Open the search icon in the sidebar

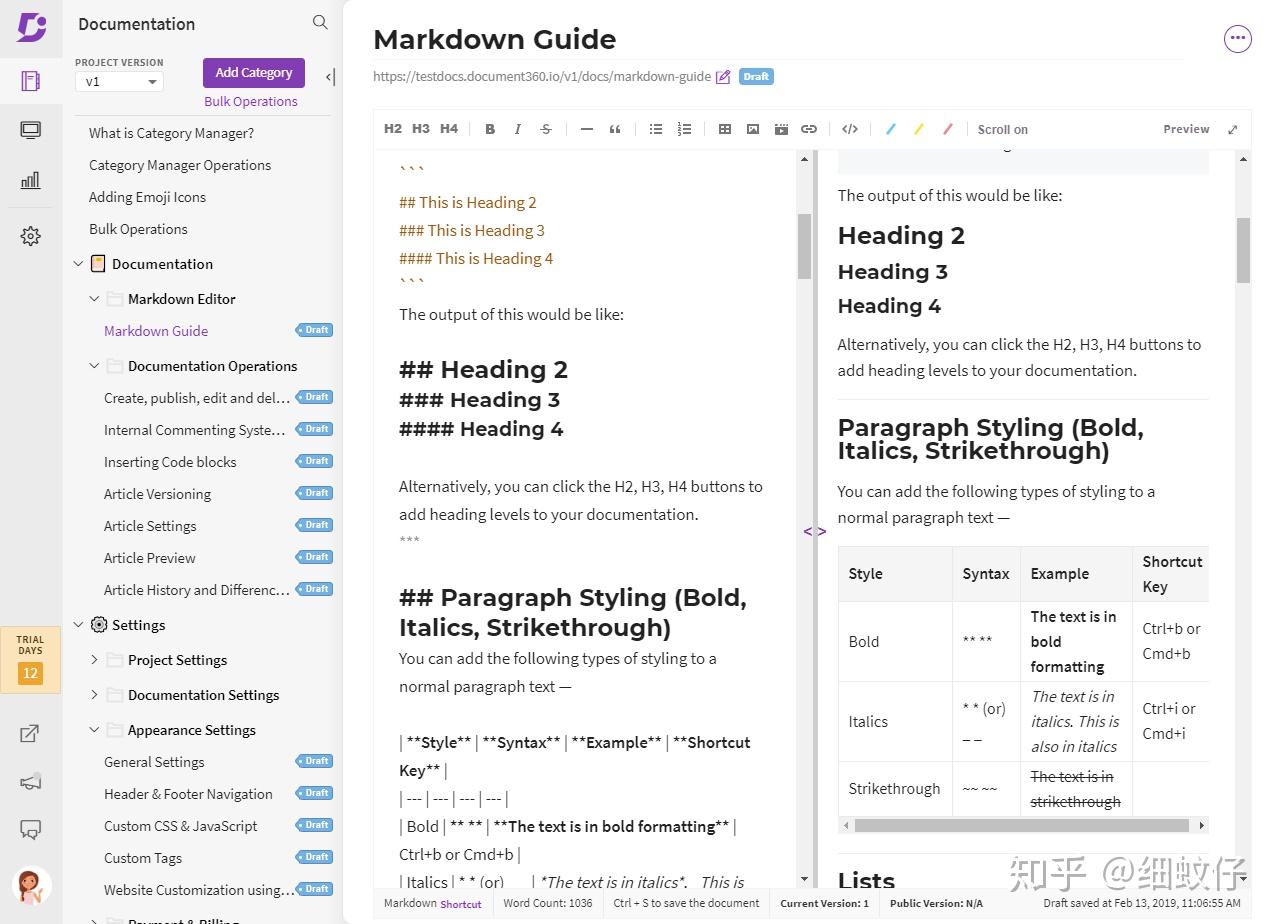[x=319, y=22]
